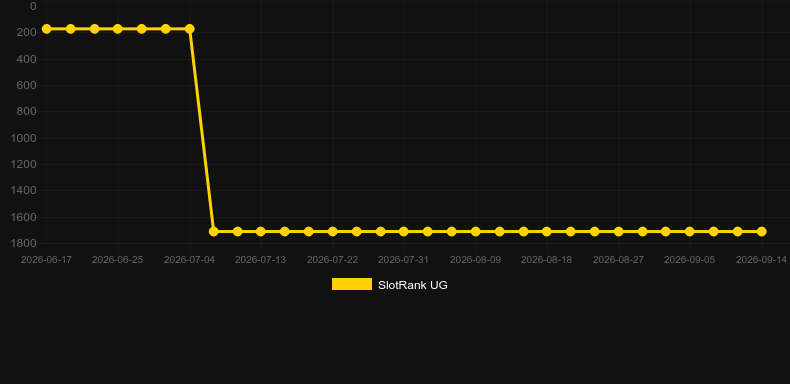The height and width of the screenshot is (384, 790).
Task: Select the last data point above 2026-09-14
Action: click(761, 231)
